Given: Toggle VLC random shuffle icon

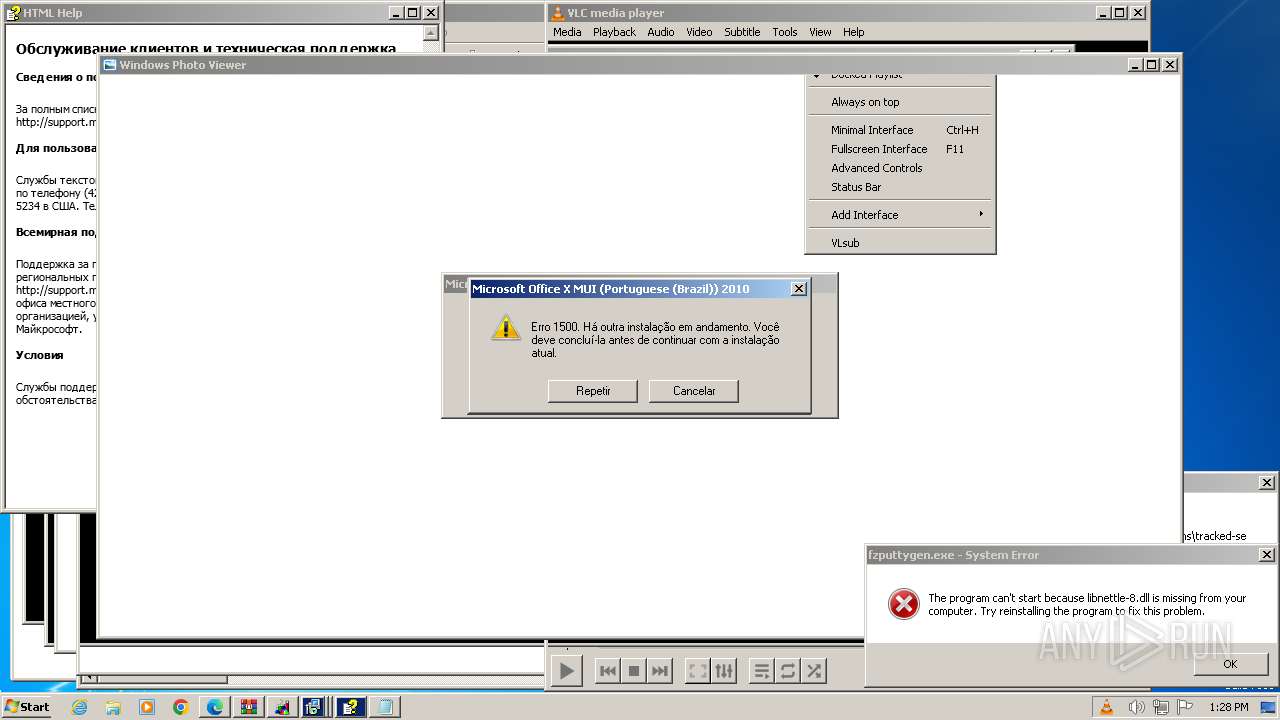Looking at the screenshot, I should coord(814,671).
